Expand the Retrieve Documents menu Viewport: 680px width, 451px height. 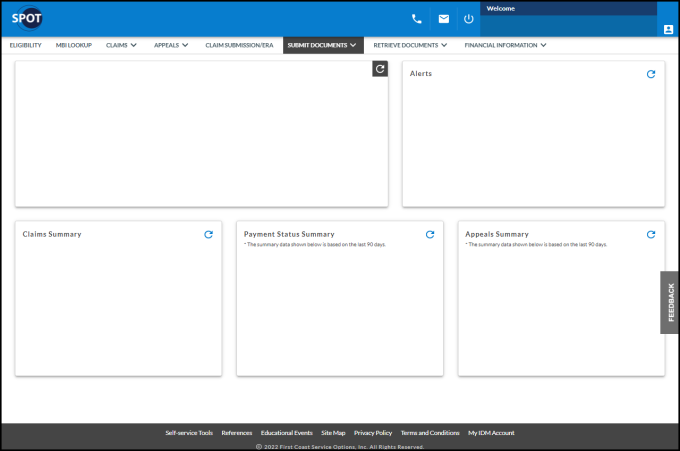[410, 45]
